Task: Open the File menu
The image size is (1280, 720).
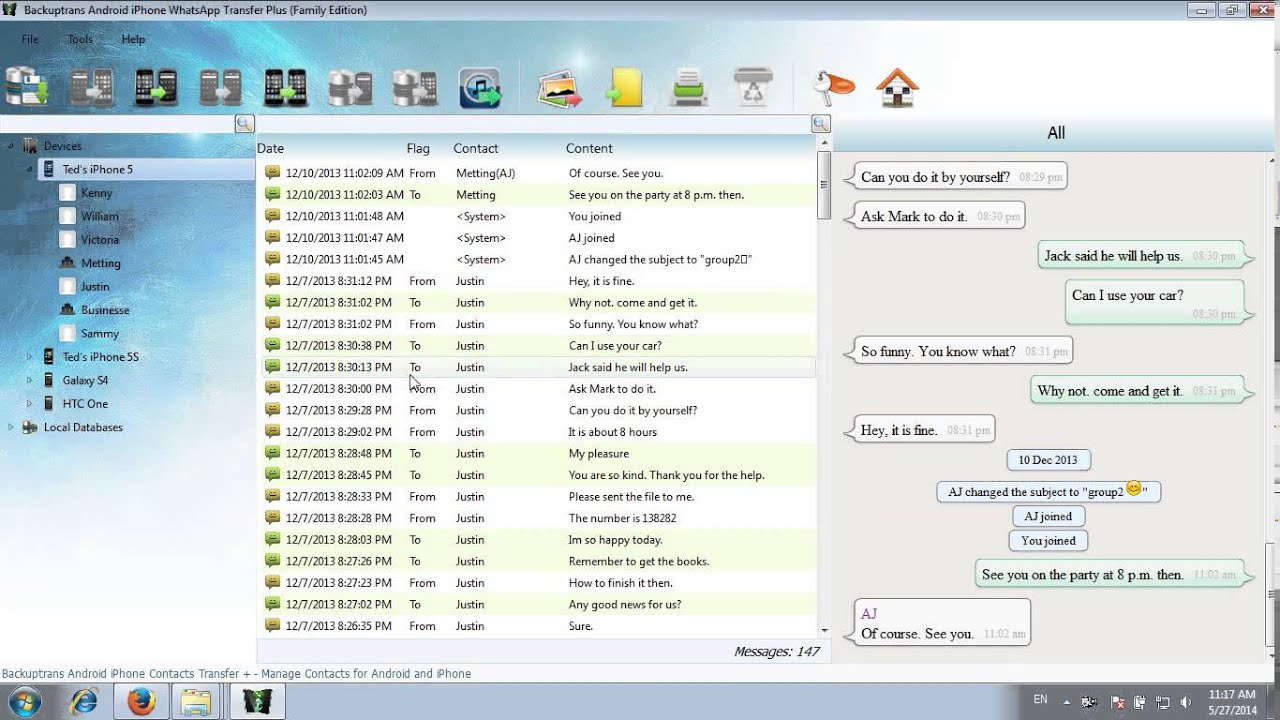Action: tap(30, 39)
